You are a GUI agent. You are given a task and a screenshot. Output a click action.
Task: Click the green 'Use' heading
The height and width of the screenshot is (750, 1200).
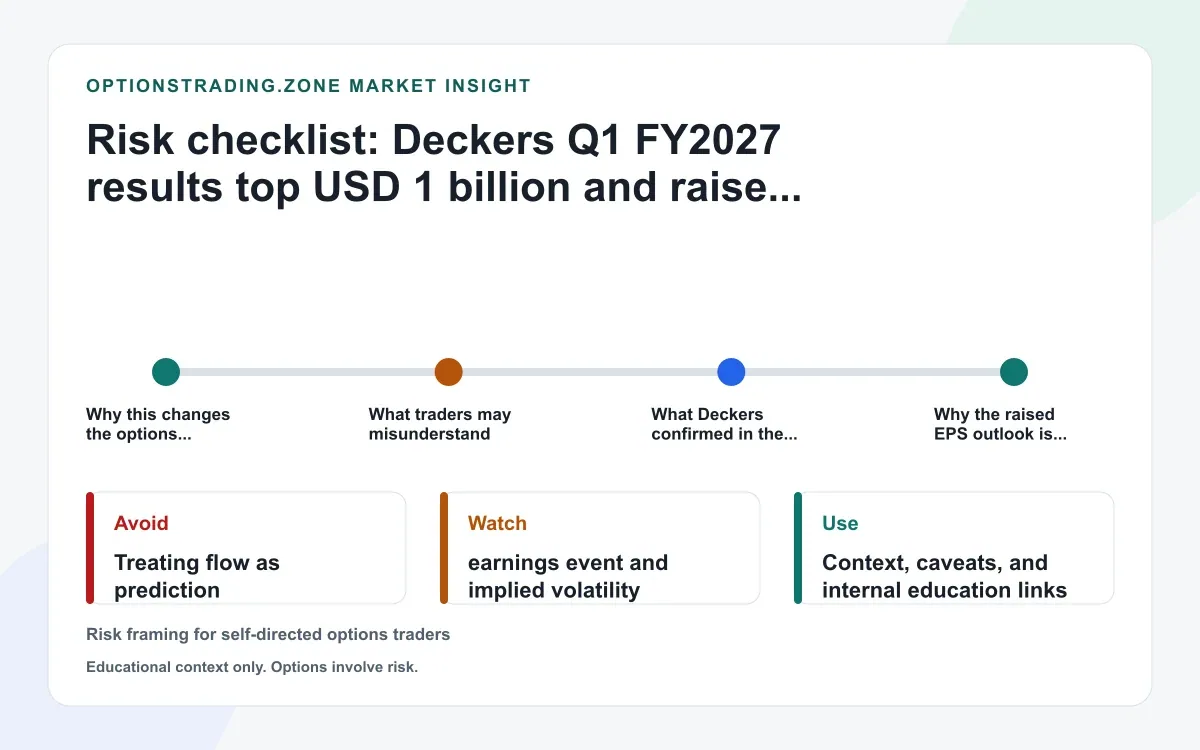pyautogui.click(x=840, y=523)
